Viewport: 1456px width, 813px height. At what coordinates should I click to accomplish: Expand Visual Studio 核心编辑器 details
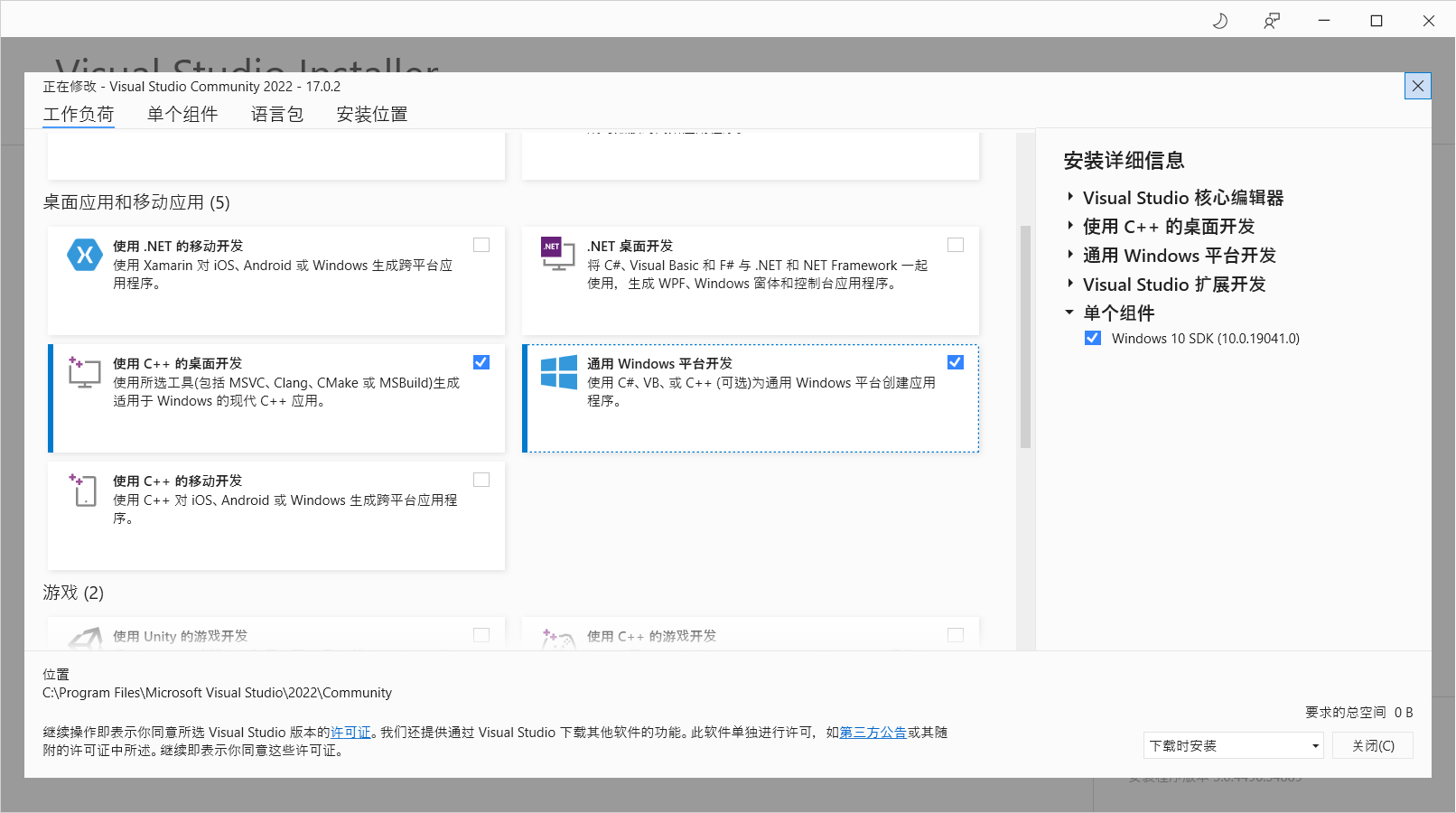[1069, 197]
